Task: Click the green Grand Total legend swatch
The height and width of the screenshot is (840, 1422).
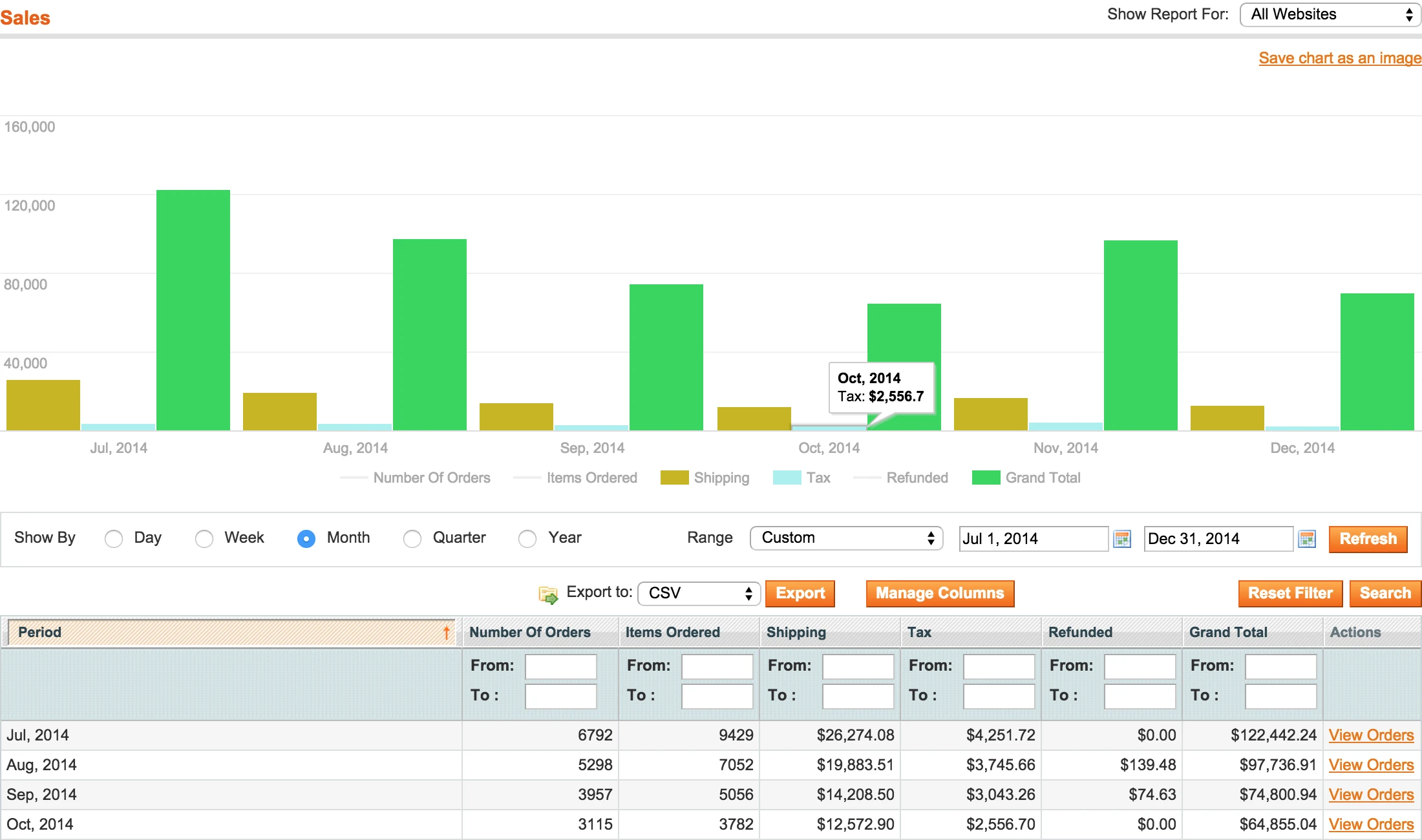Action: [988, 478]
